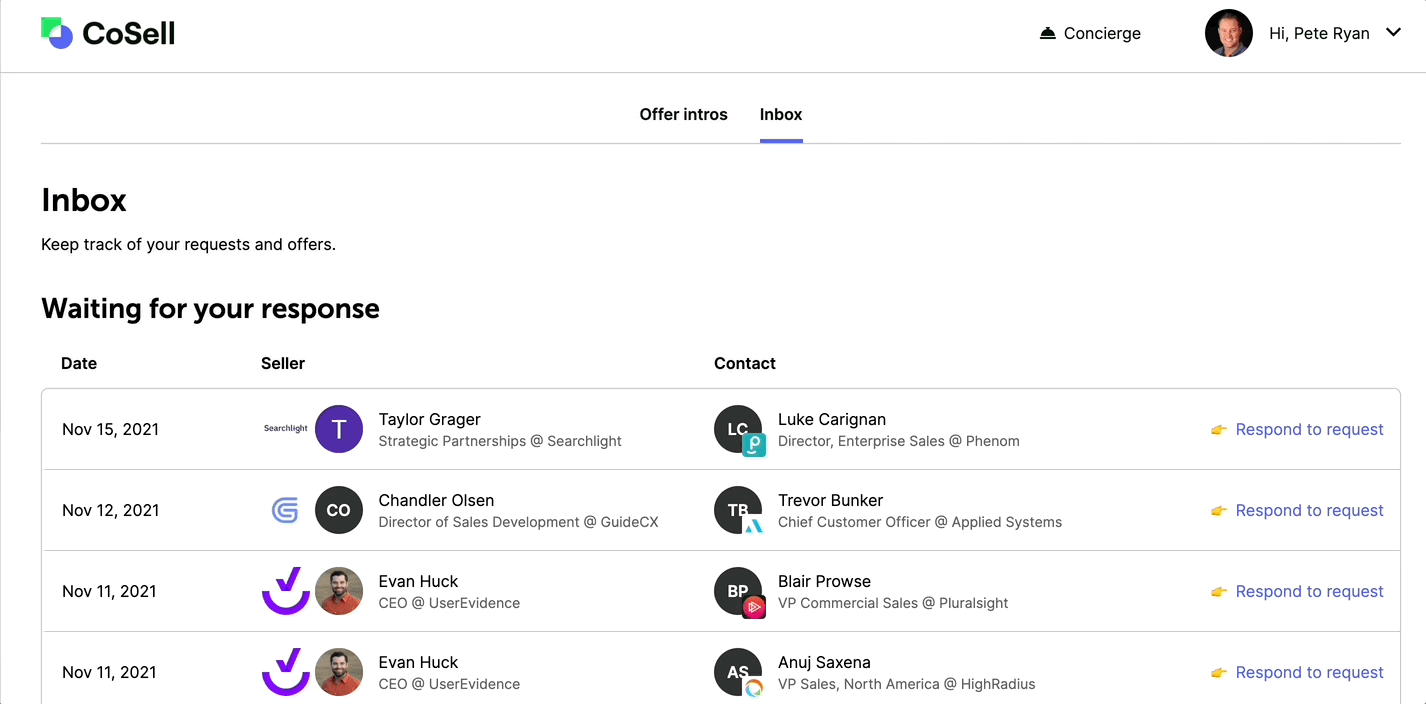Expand the Hi, Pete Ryan dropdown arrow
The image size is (1426, 704).
coord(1393,33)
